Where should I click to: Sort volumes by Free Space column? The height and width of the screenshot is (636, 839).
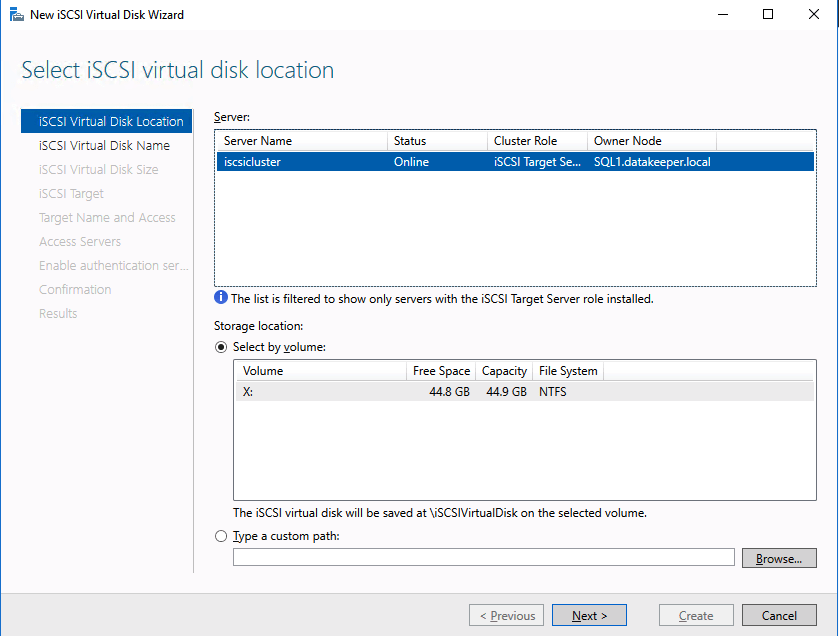440,371
